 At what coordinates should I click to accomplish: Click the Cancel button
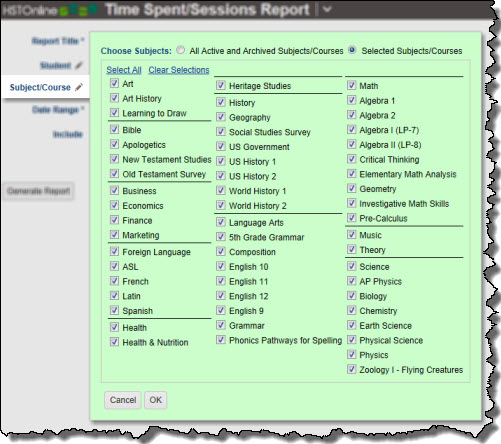tap(123, 400)
